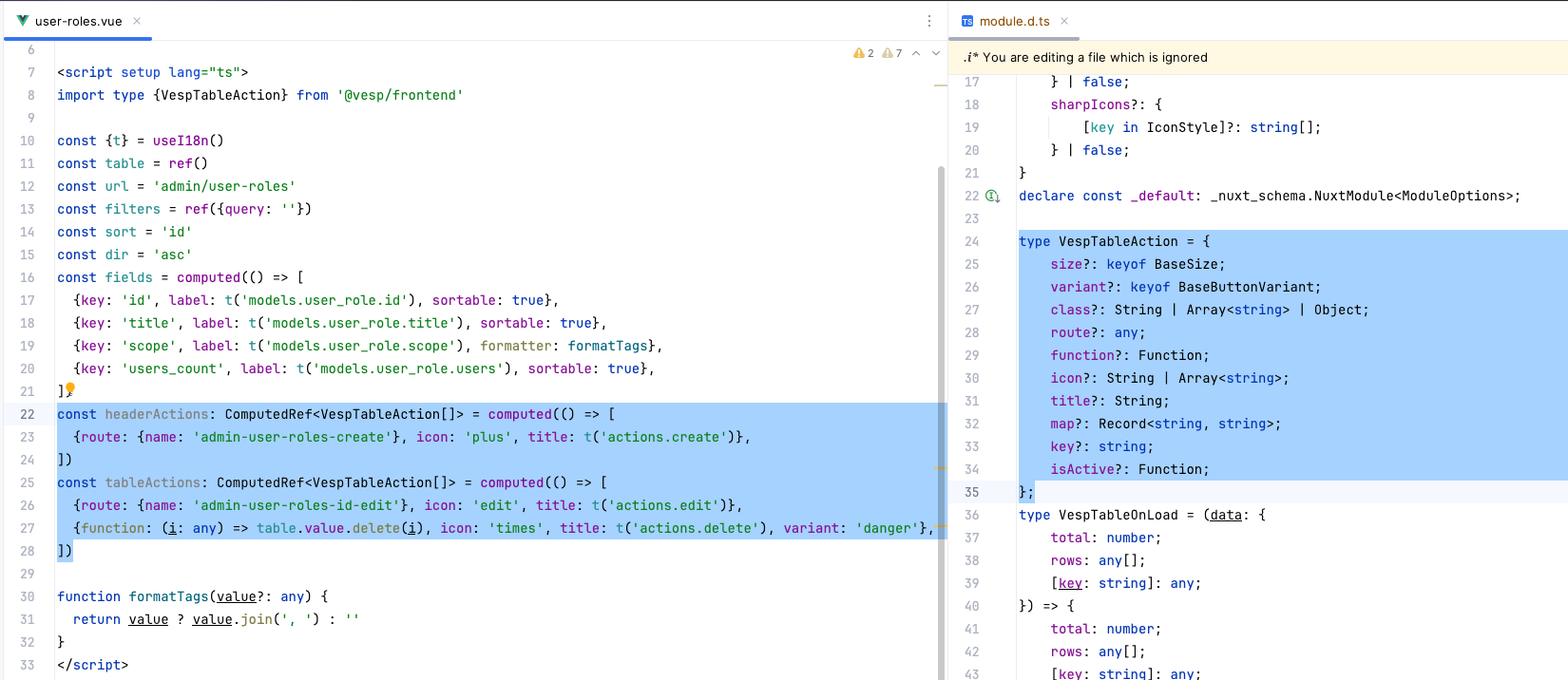Click the '@vesp/frontend' import path string
This screenshot has width=1568, height=680.
pos(400,95)
